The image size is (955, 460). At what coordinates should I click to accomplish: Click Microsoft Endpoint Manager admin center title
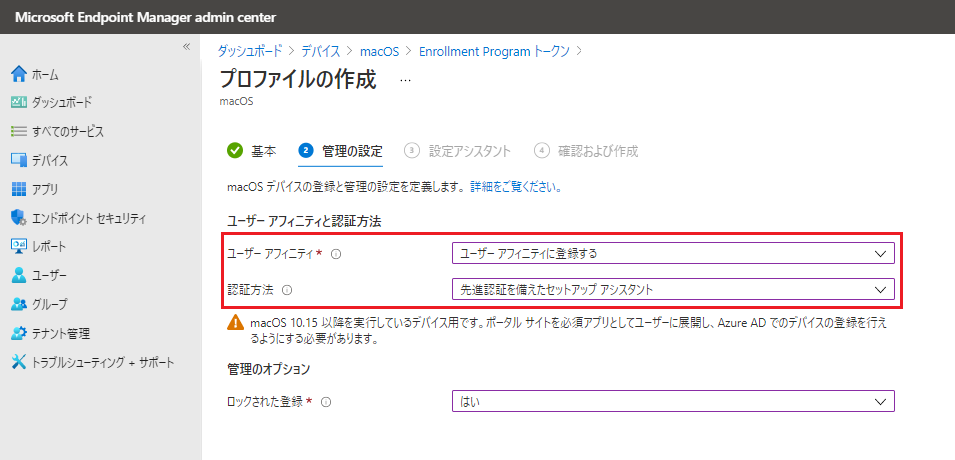tap(146, 17)
